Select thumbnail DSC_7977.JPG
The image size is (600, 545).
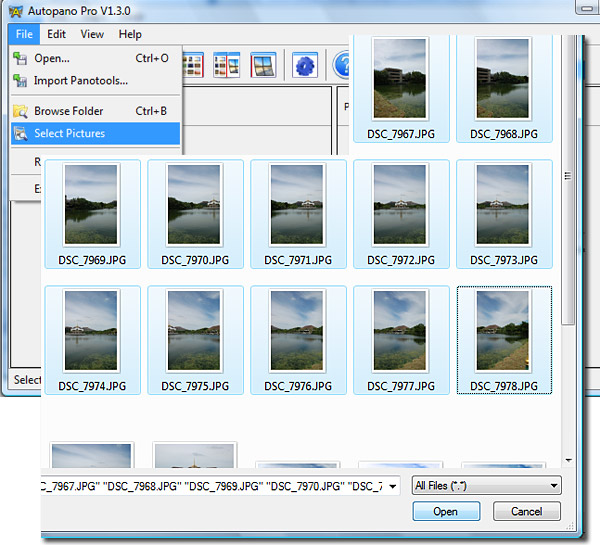[401, 340]
